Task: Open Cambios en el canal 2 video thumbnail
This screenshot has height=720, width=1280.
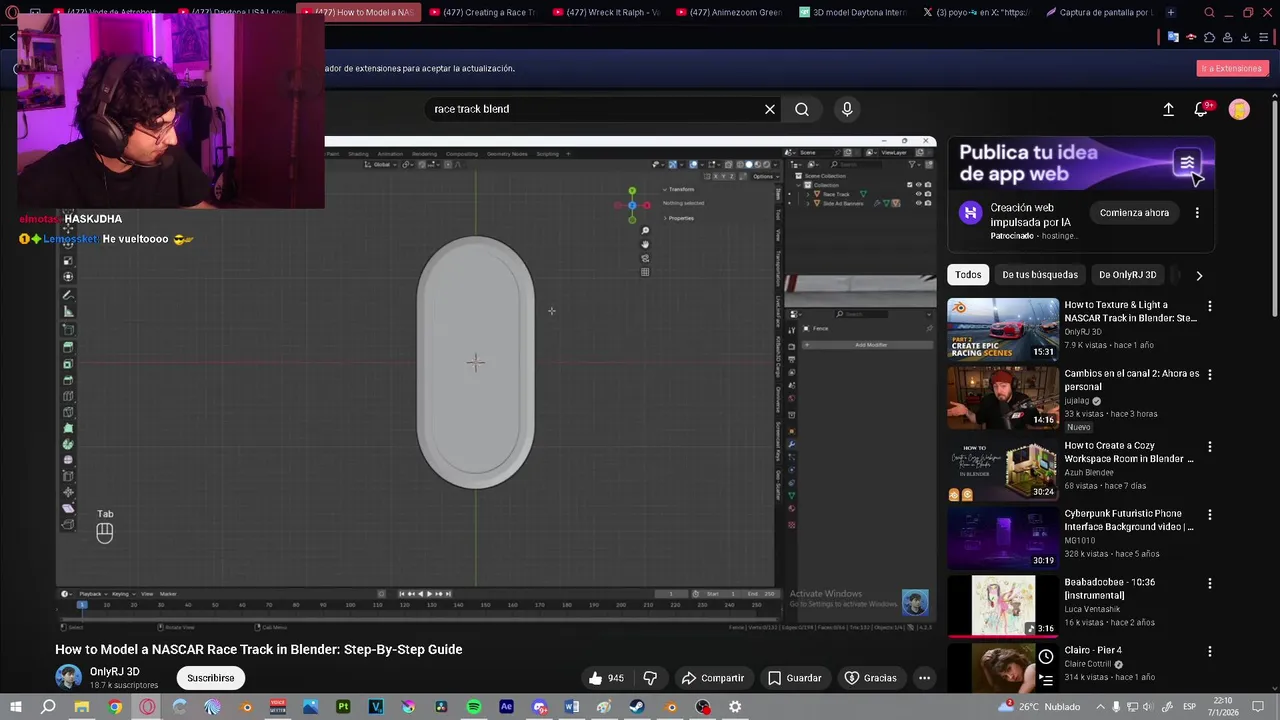Action: [1003, 397]
